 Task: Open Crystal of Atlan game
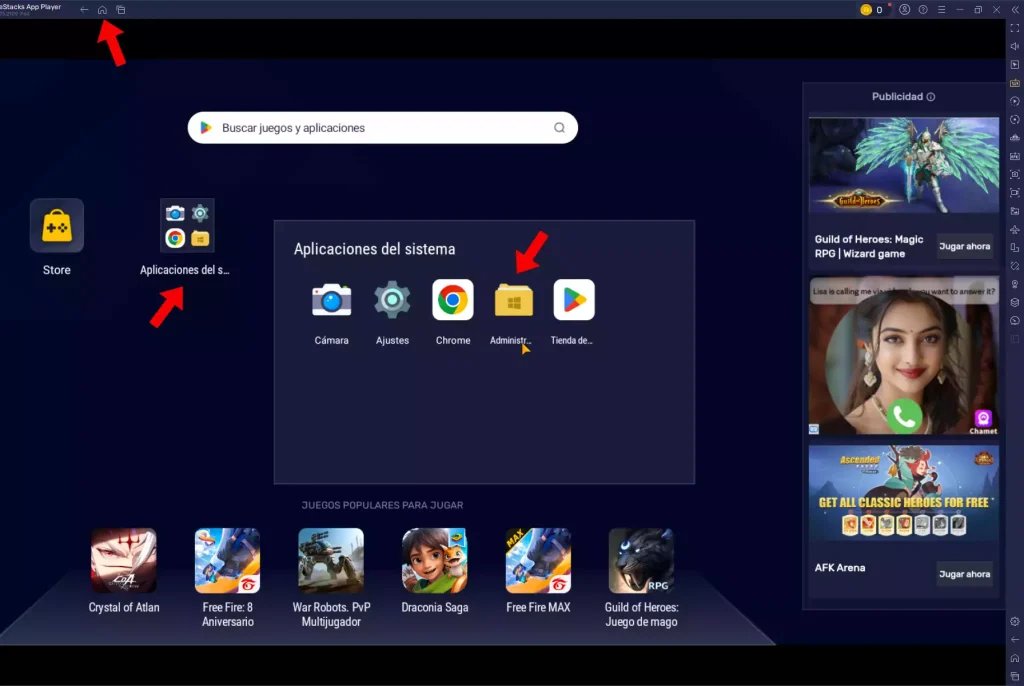point(124,561)
